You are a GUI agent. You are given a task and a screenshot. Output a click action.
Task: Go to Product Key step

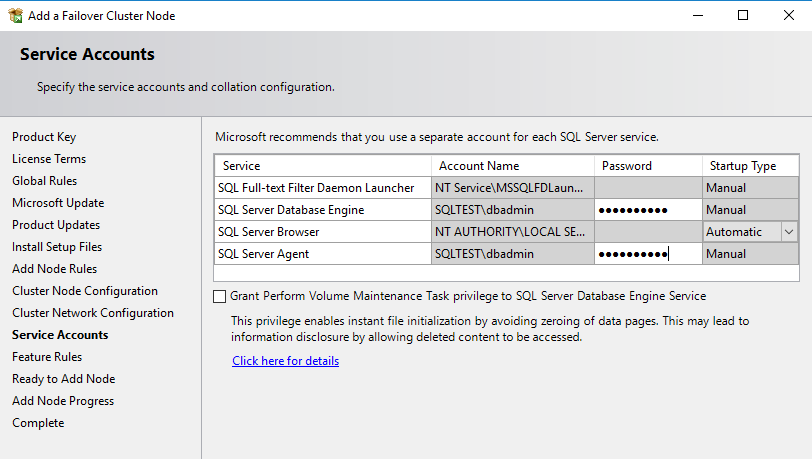tap(44, 137)
